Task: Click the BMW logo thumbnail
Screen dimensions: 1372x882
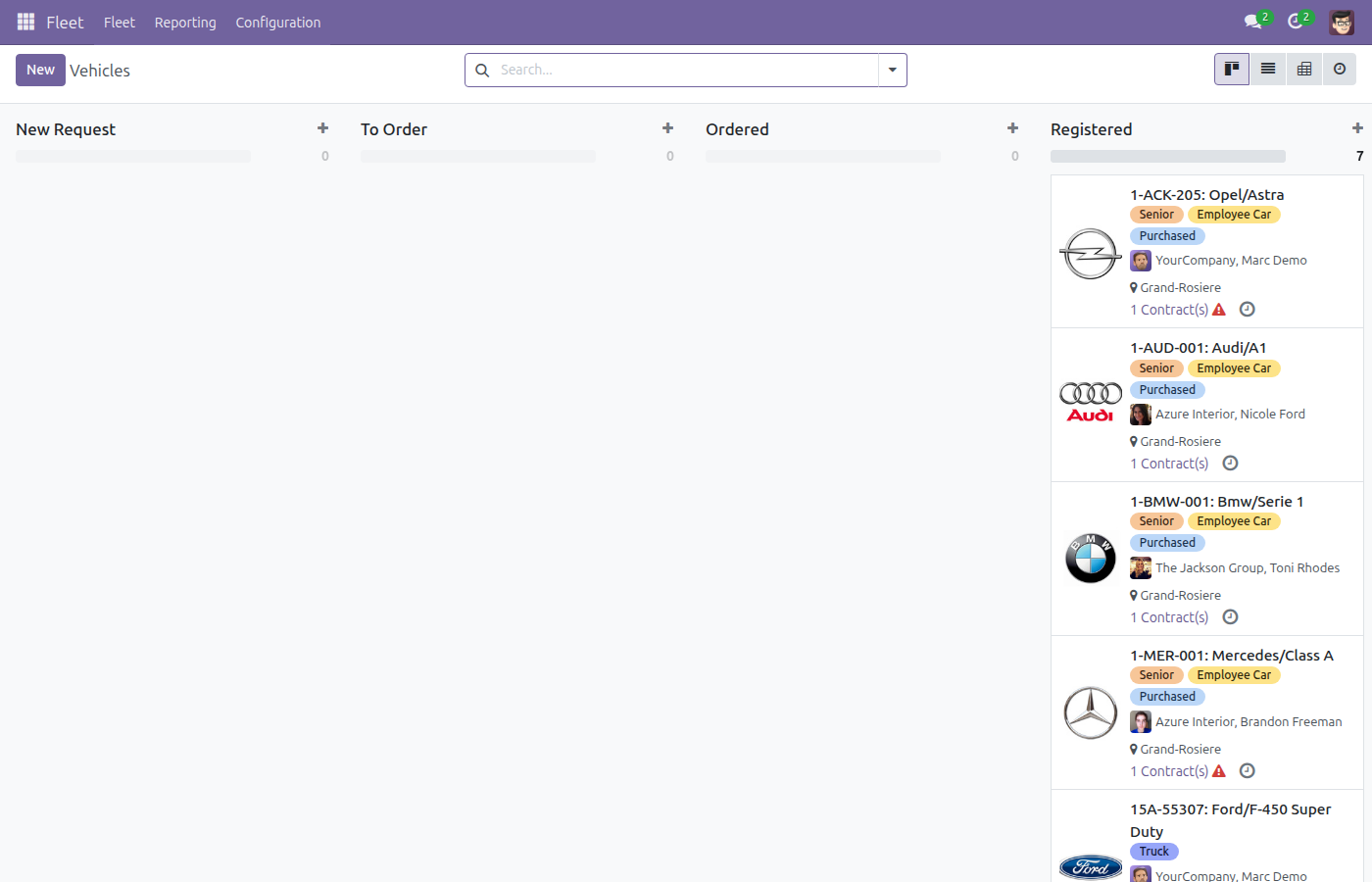Action: [x=1091, y=559]
